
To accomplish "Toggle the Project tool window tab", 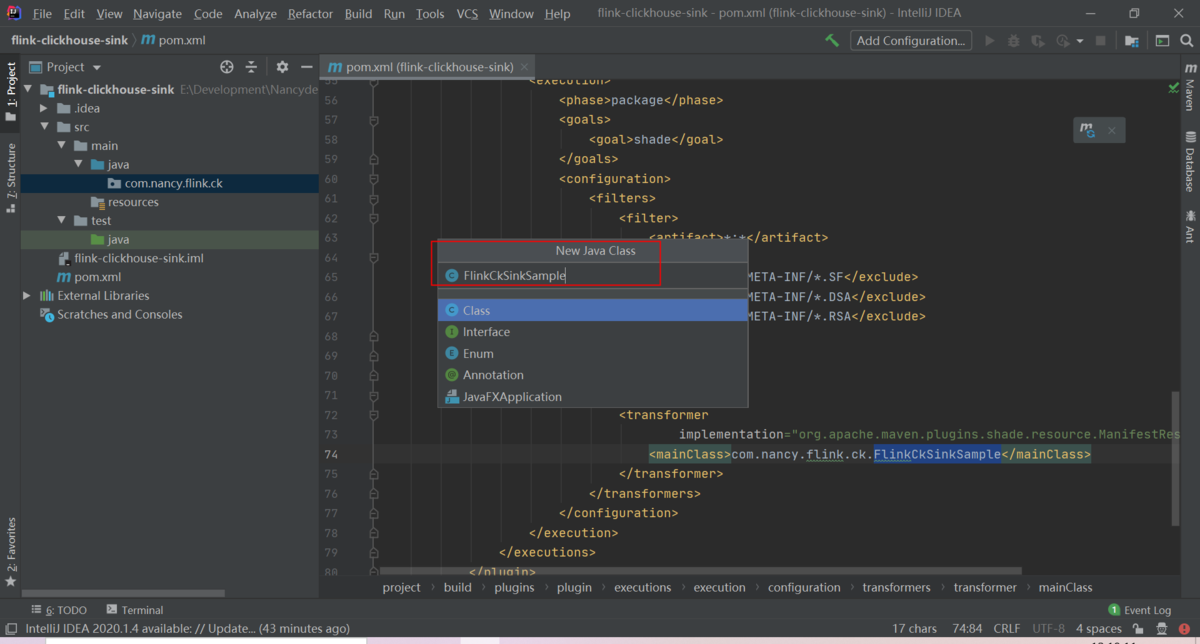I will click(10, 91).
